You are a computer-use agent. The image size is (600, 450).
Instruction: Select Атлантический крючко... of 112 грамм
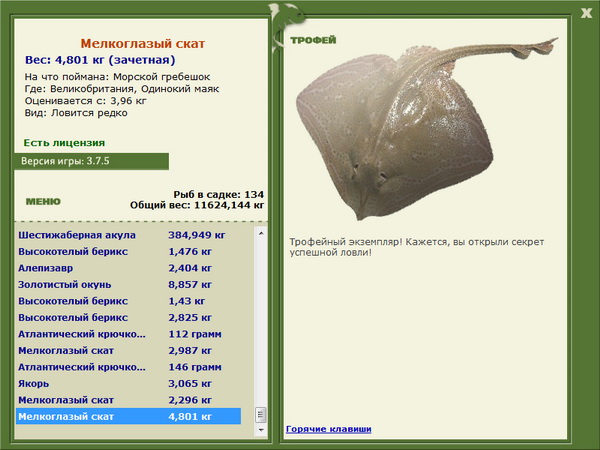coord(129,334)
